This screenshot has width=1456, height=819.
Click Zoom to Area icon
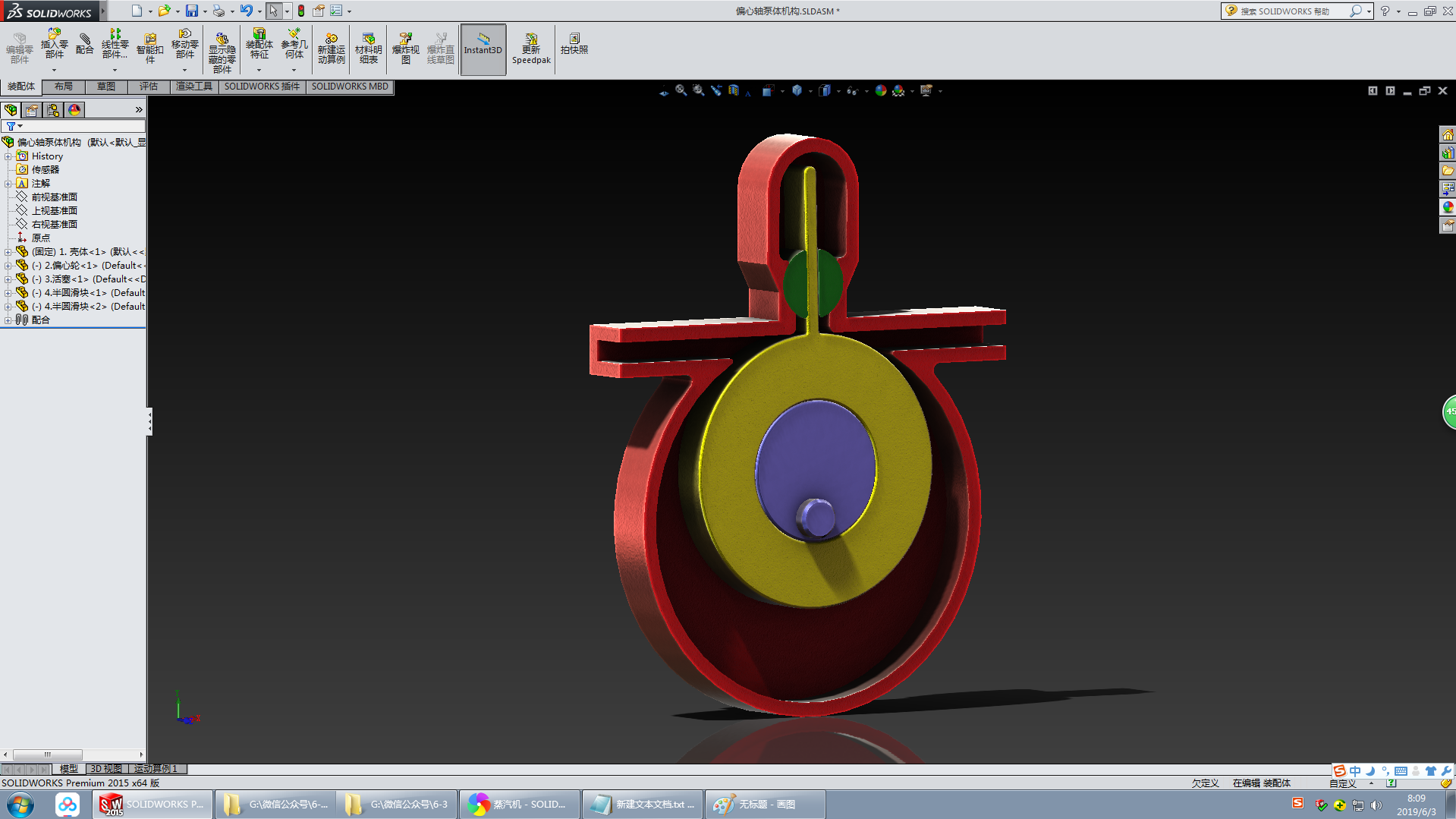(x=699, y=90)
